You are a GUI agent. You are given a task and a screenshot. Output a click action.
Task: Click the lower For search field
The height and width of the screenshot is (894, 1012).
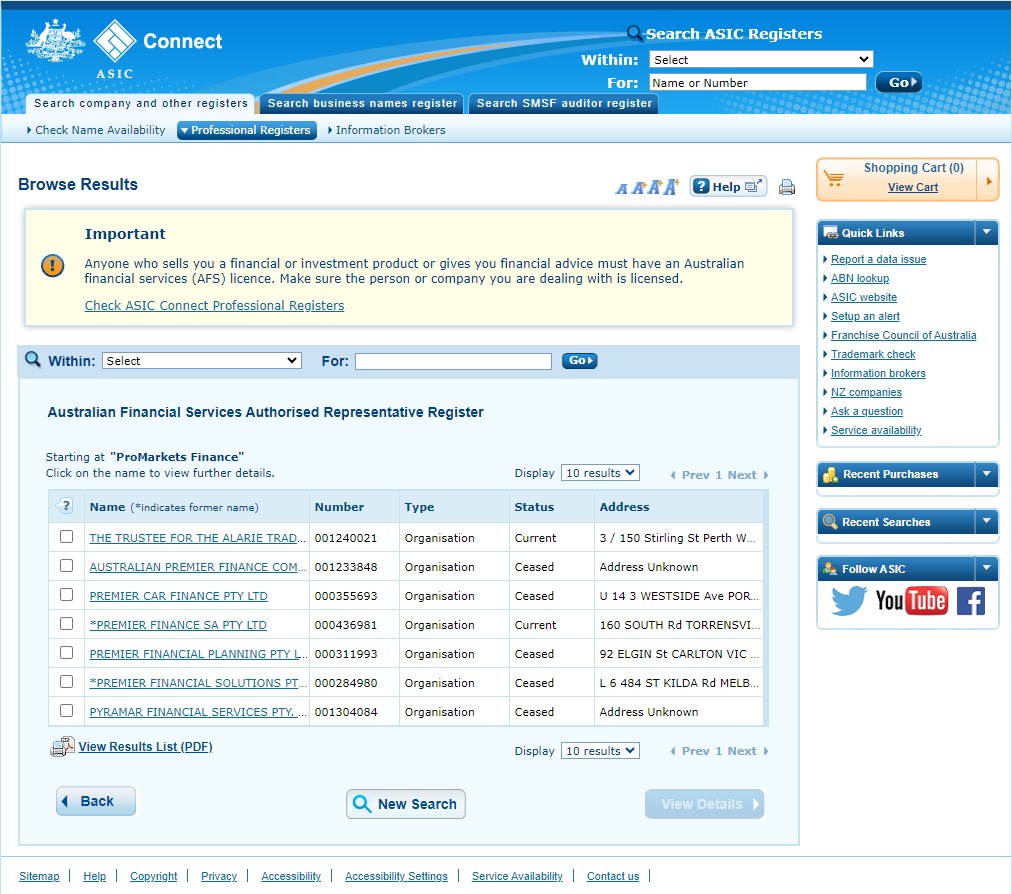tap(453, 361)
